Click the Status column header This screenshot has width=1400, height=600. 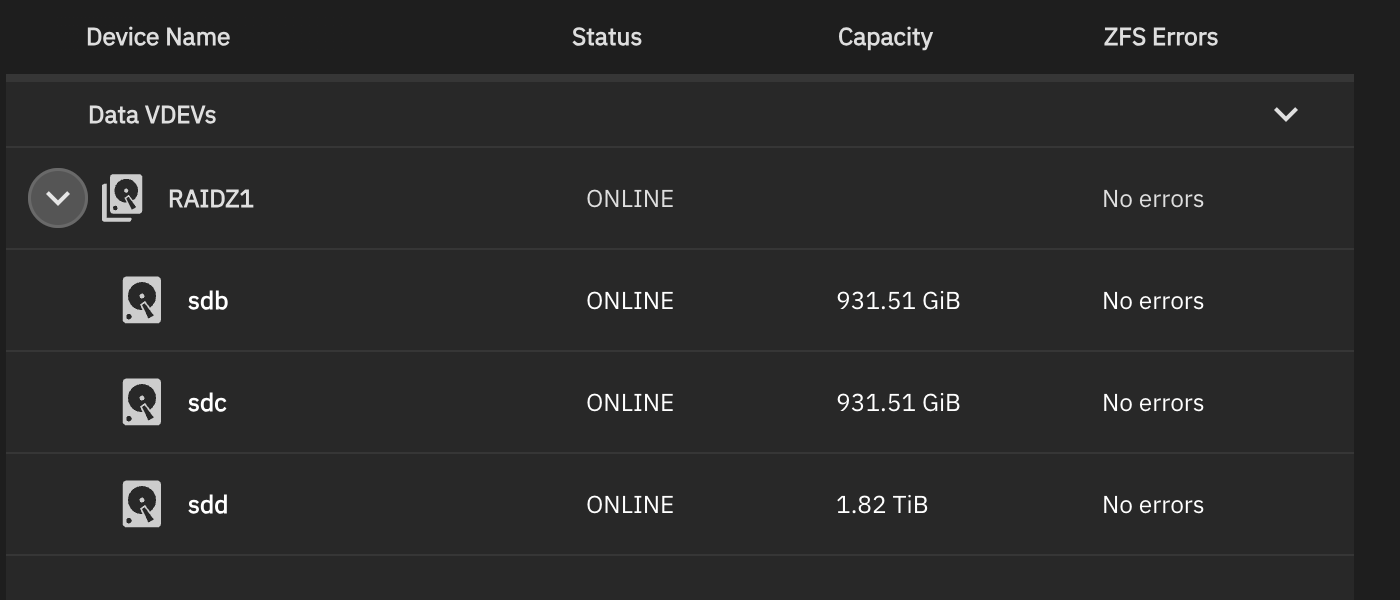pyautogui.click(x=607, y=37)
